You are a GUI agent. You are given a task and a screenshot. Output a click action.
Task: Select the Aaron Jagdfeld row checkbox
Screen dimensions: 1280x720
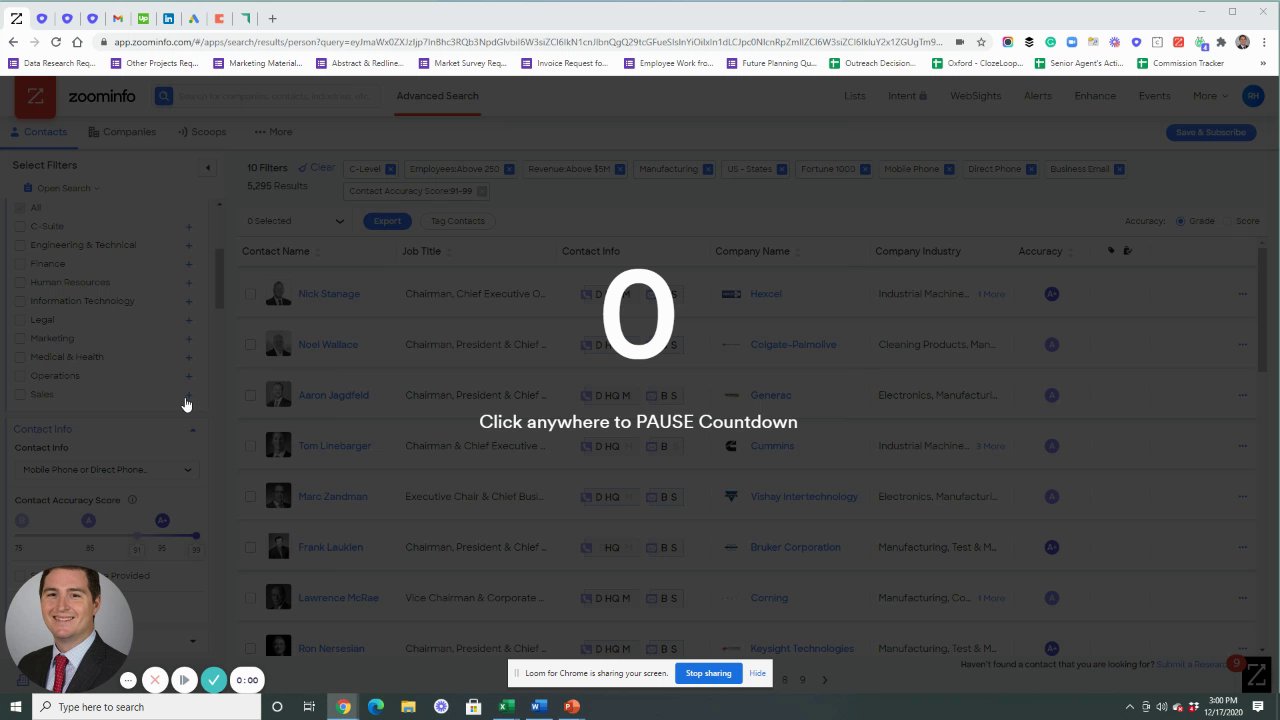pos(250,395)
